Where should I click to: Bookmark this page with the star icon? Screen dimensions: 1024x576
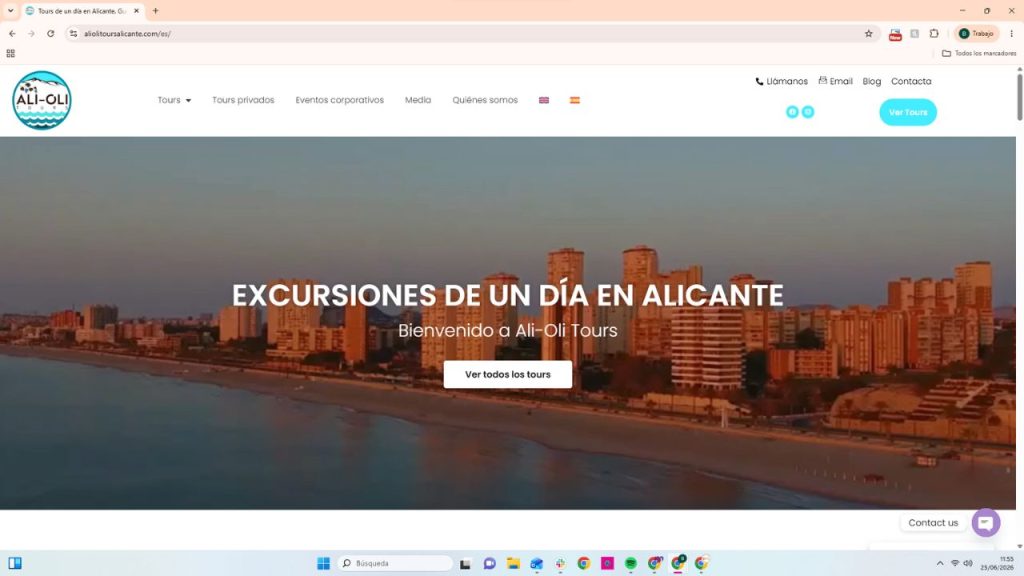pos(869,33)
